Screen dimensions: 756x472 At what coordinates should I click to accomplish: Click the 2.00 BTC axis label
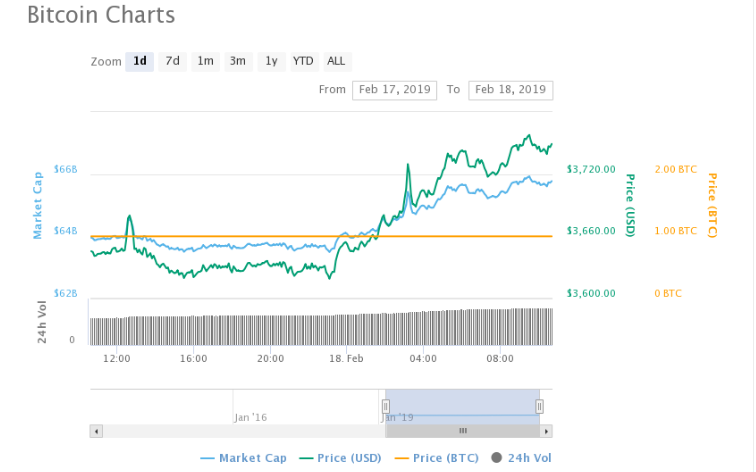675,169
